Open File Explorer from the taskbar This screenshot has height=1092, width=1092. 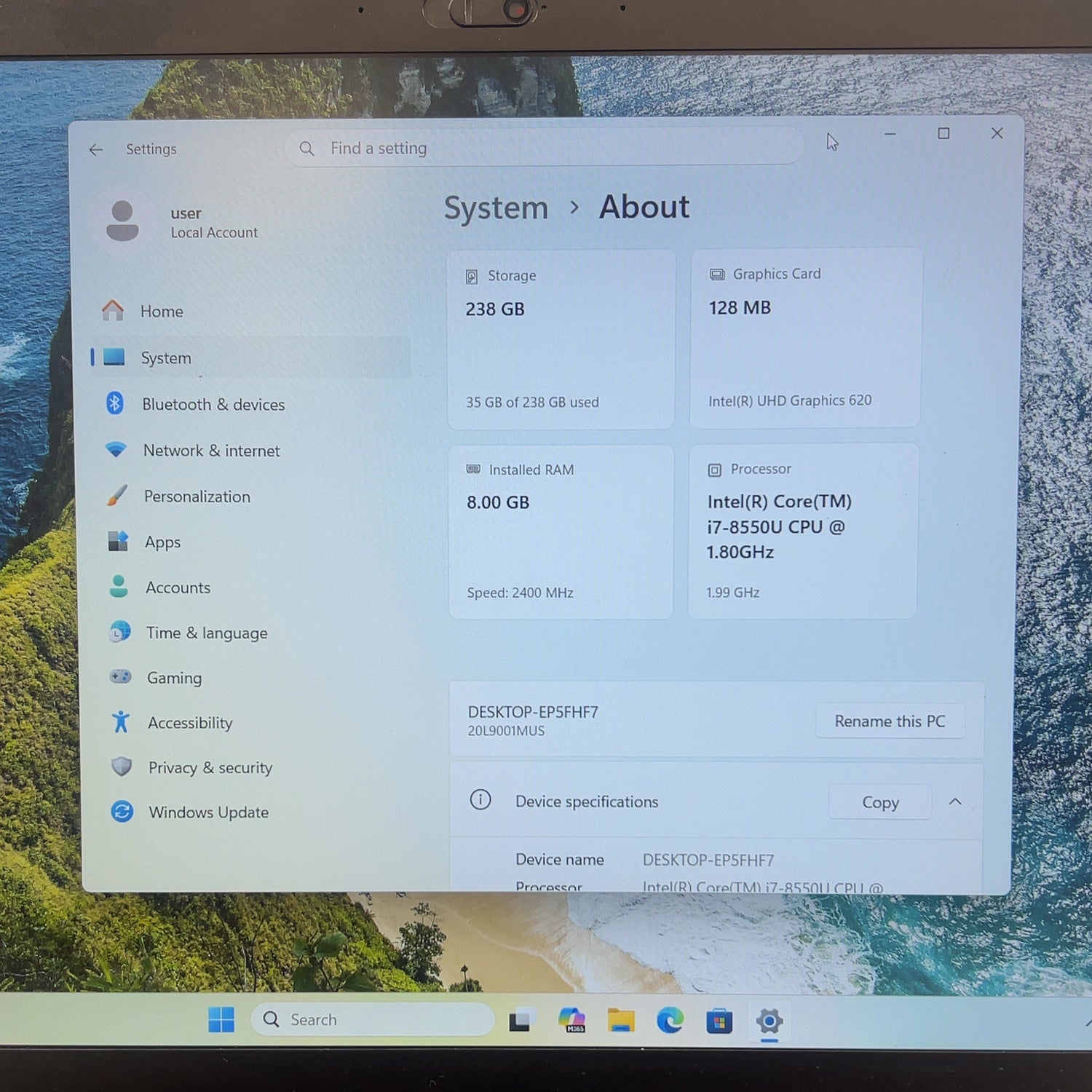pyautogui.click(x=621, y=1021)
